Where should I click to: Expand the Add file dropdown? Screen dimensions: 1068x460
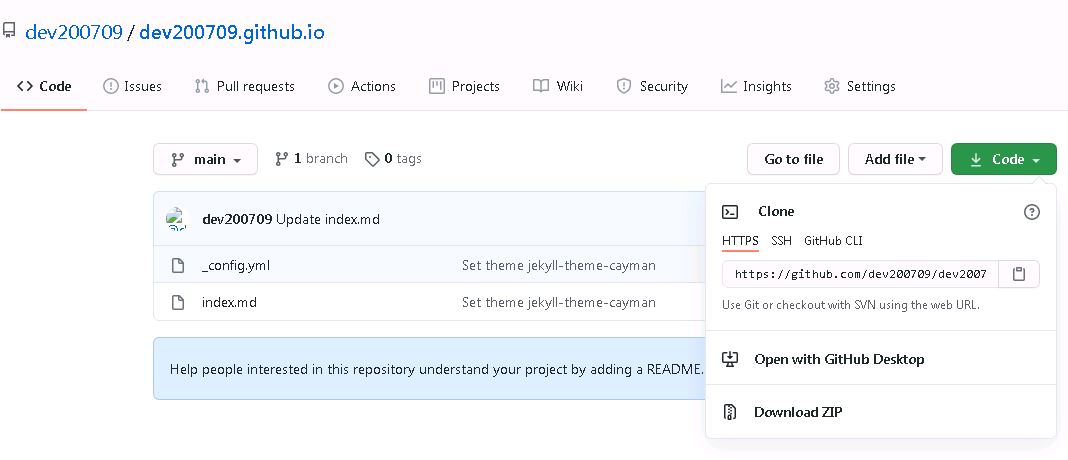895,159
